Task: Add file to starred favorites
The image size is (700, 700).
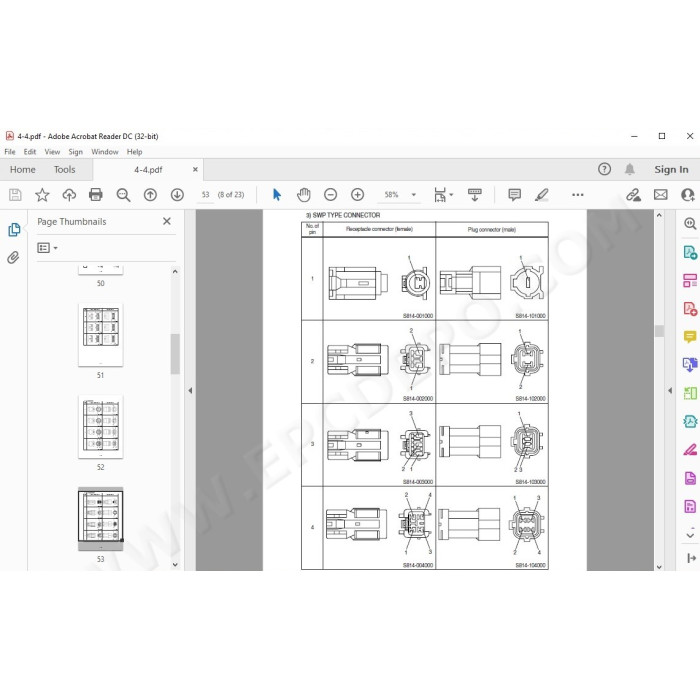Action: click(x=42, y=195)
